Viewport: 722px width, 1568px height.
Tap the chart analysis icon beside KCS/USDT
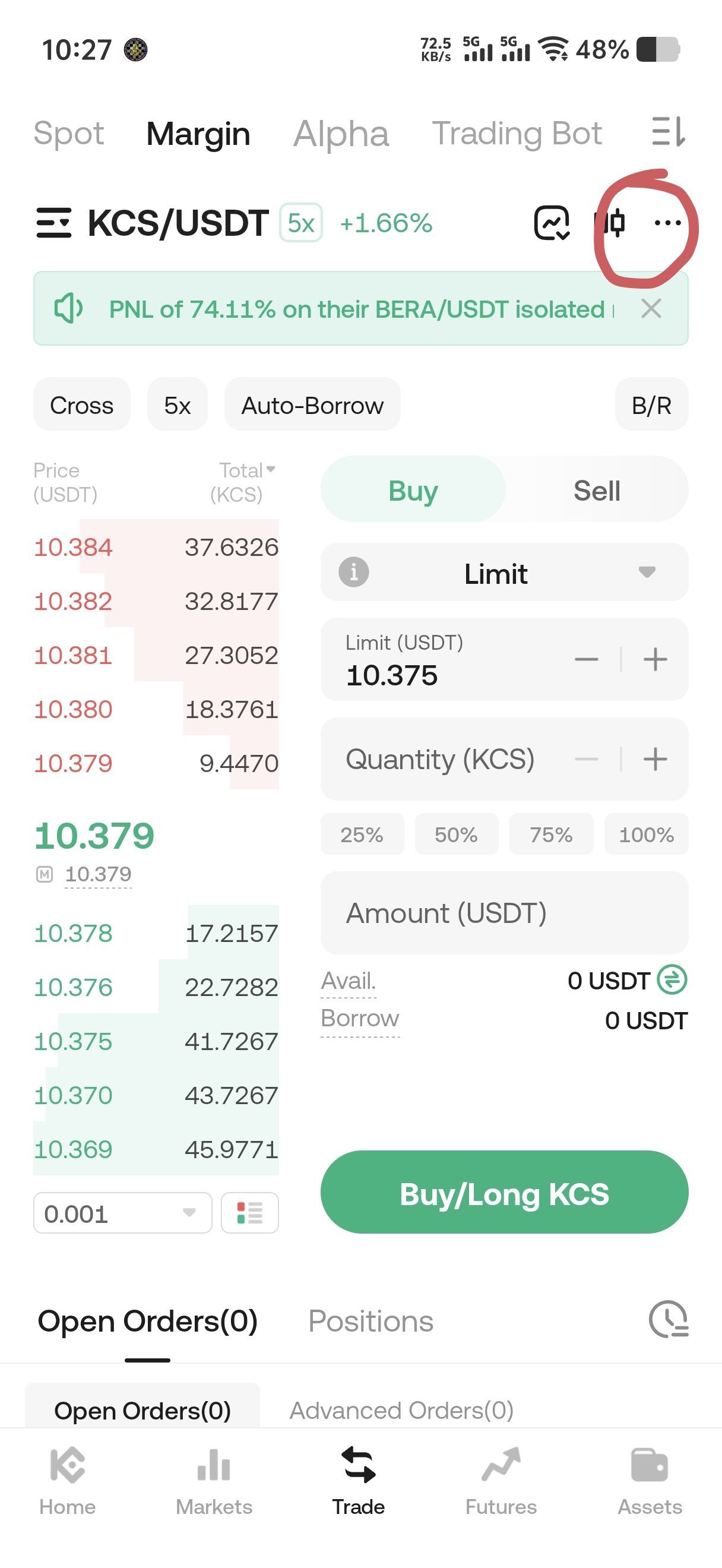coord(552,223)
